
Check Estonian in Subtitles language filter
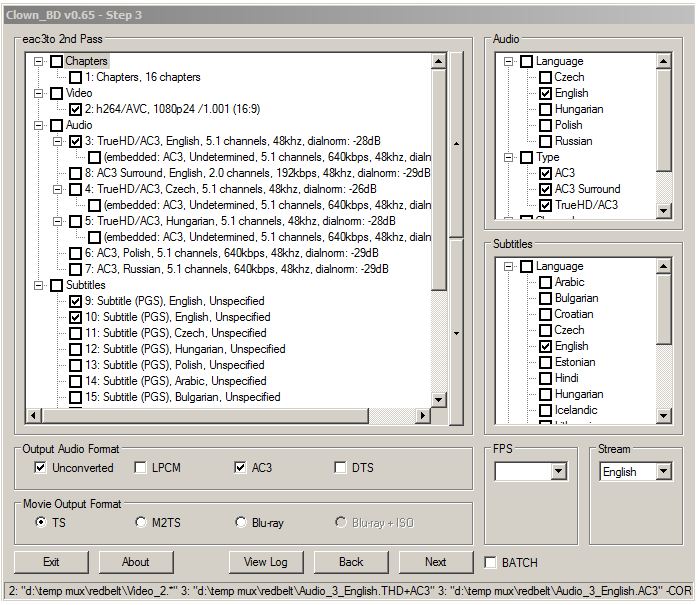click(x=545, y=363)
